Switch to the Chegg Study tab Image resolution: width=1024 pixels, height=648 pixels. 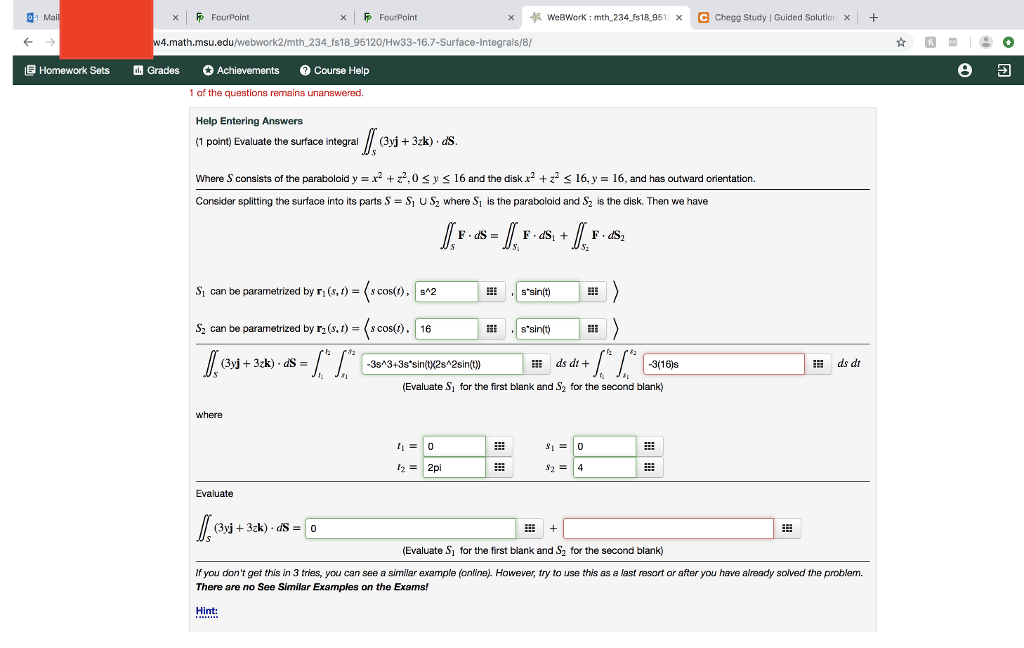[775, 17]
